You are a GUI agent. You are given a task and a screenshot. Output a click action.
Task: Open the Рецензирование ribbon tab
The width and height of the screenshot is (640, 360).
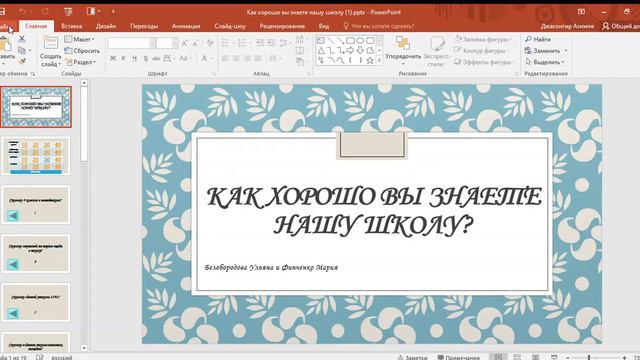click(x=282, y=26)
